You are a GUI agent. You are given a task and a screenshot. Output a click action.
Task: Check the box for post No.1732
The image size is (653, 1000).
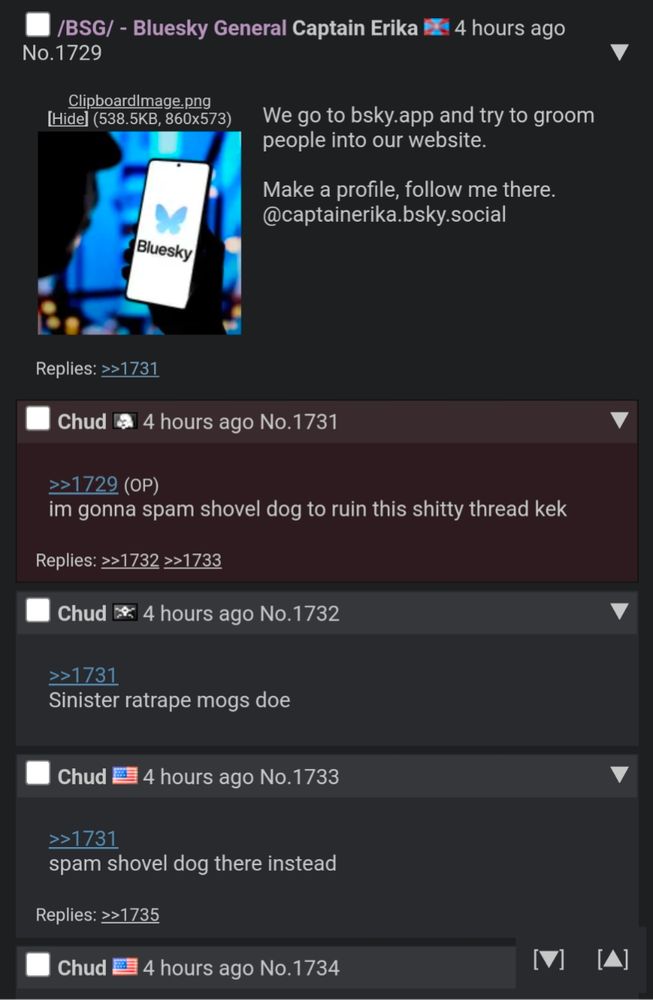pos(38,610)
